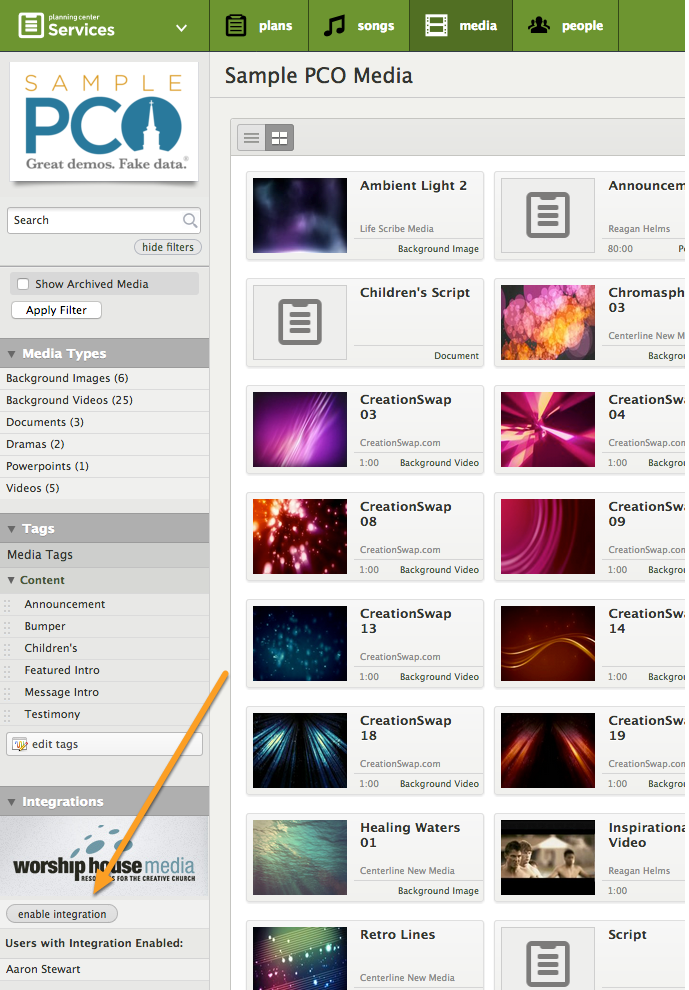The height and width of the screenshot is (990, 689).
Task: Filter by Dramas (2)
Action: 35,444
